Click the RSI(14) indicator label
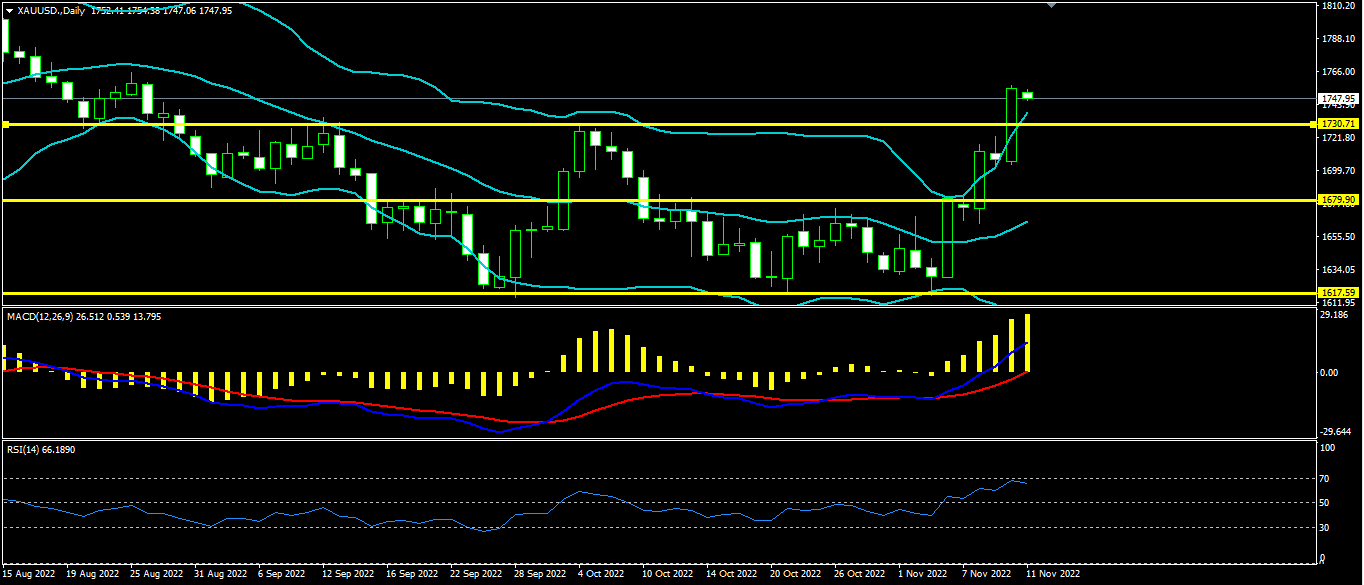Image resolution: width=1364 pixels, height=585 pixels. pos(28,450)
